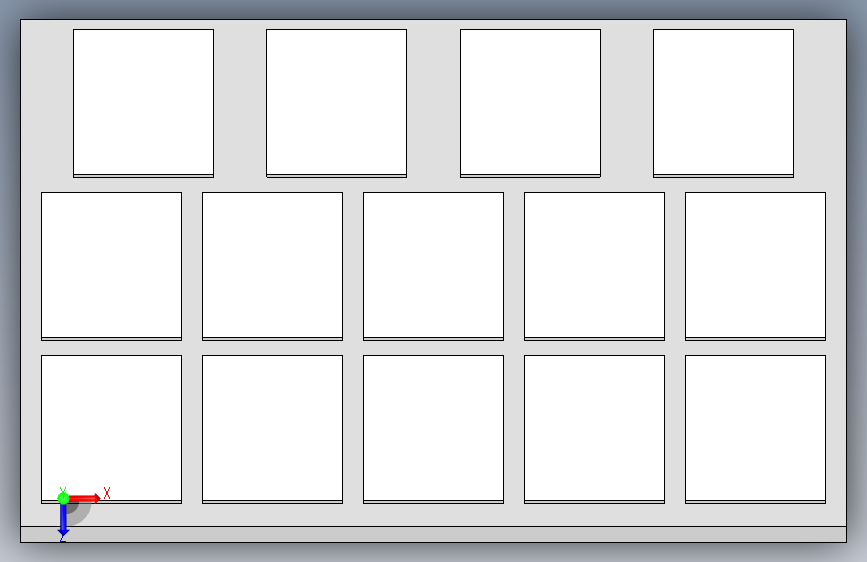Select the darker front face strip below plate
The width and height of the screenshot is (867, 562).
[x=434, y=534]
